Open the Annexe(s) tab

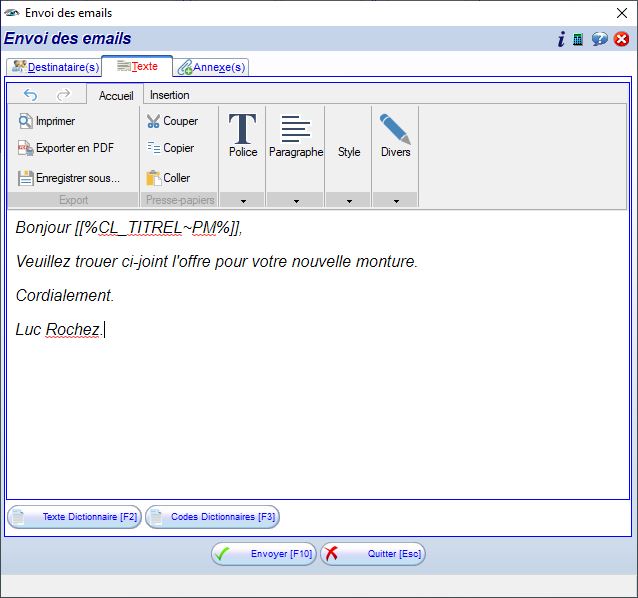(211, 67)
